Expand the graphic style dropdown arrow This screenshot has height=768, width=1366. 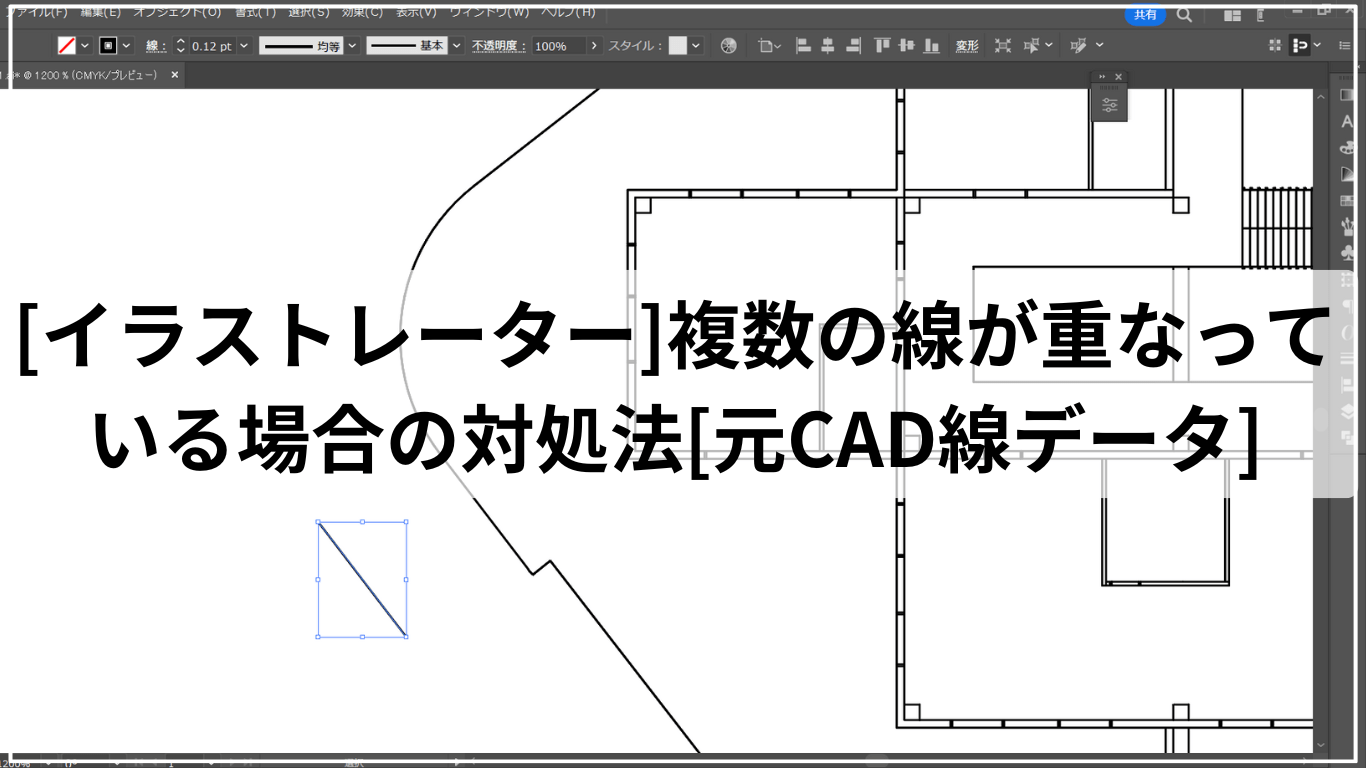696,46
